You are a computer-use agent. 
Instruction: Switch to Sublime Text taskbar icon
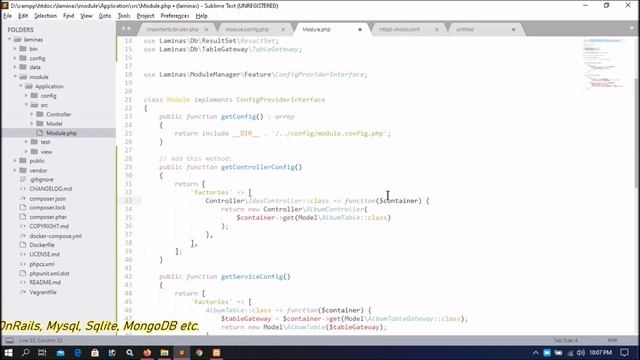pos(182,353)
